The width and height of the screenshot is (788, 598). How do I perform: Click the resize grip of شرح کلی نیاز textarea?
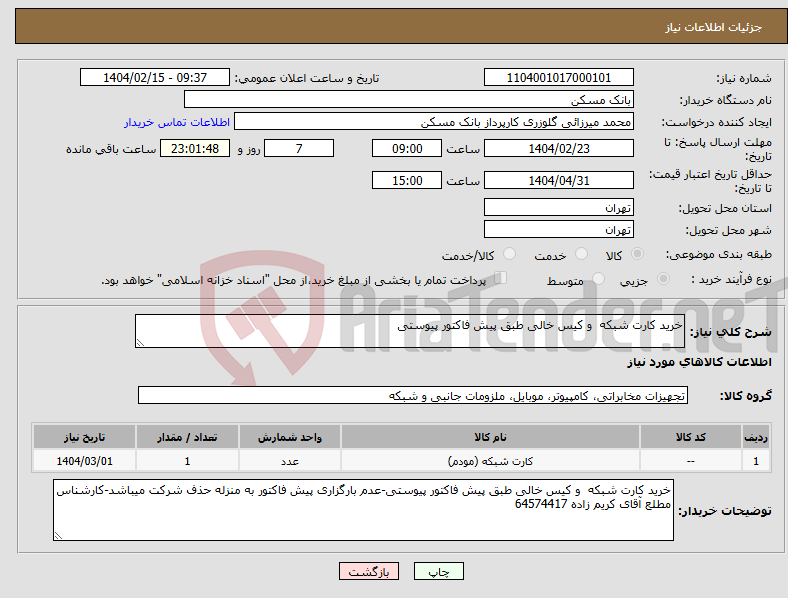(140, 343)
